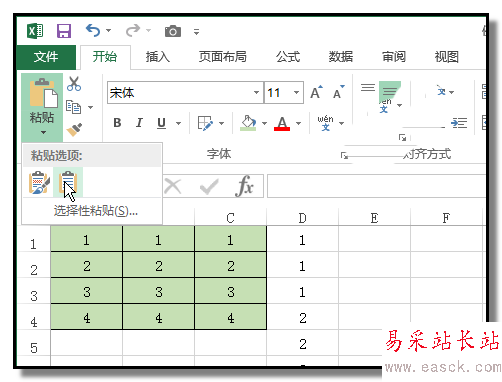Select the highlighted second paste option icon
The image size is (502, 382).
(68, 182)
